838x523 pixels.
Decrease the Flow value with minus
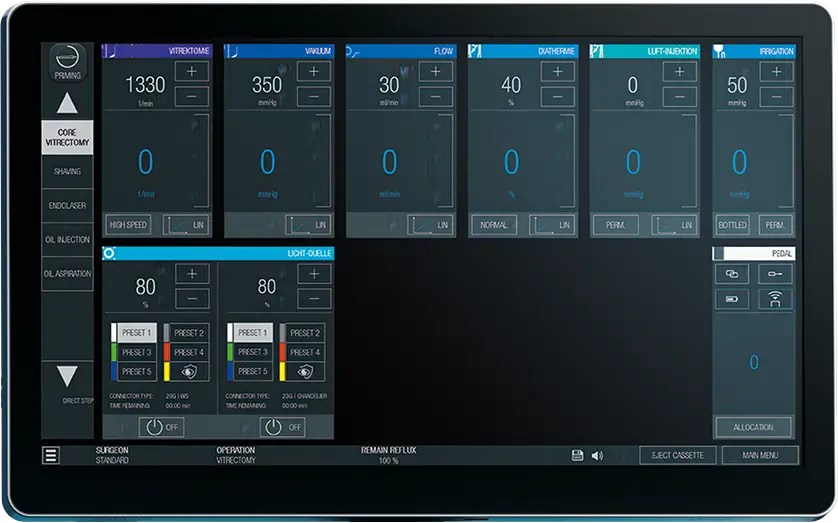(x=436, y=97)
